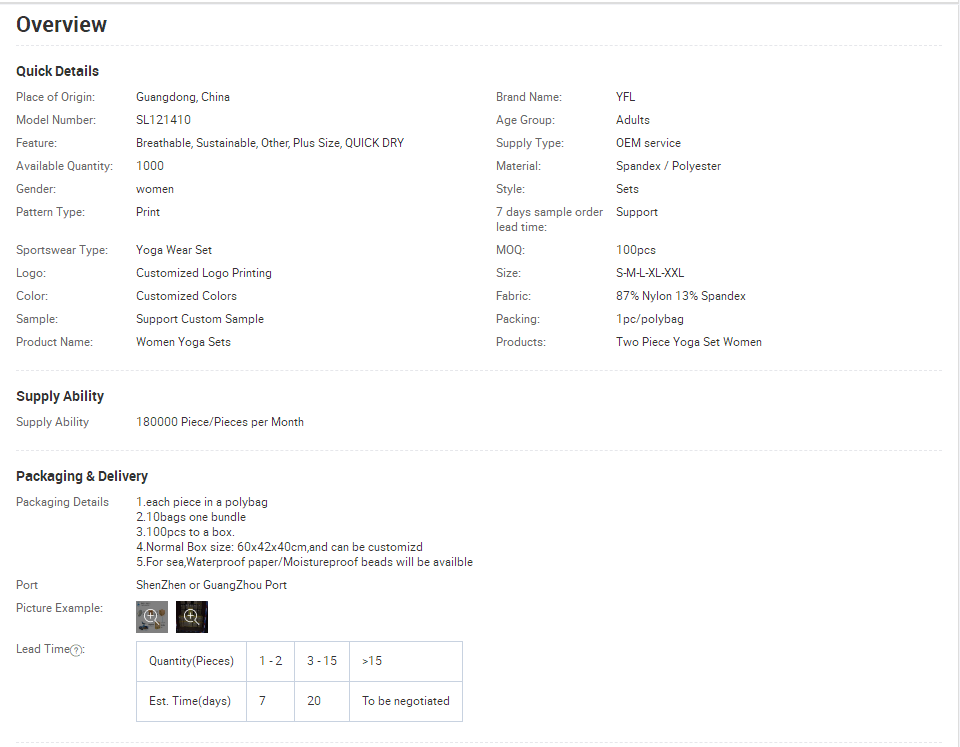Click the Supply Ability section heading
Screen dimensions: 960x747
pos(60,396)
